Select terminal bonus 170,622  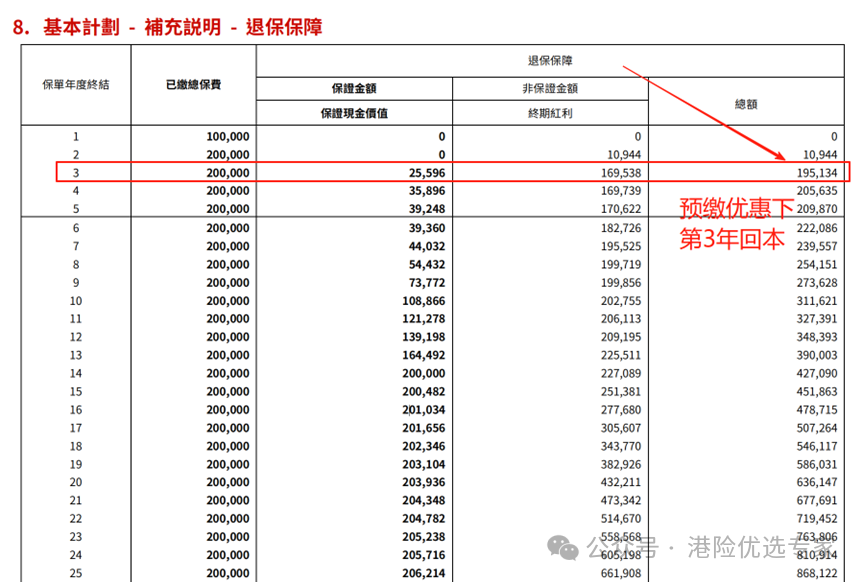(x=621, y=209)
